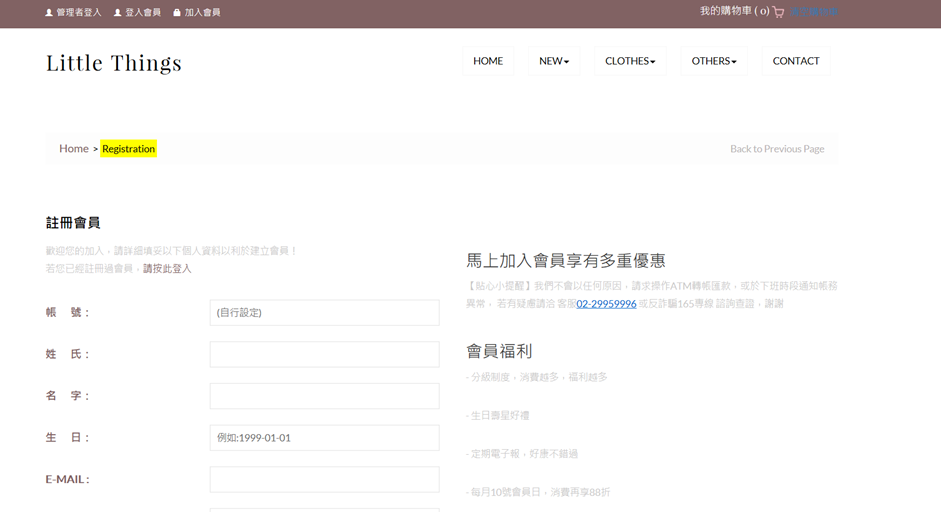The height and width of the screenshot is (512, 941).
Task: Click the 每月10號會員日 benefit line
Action: tap(538, 492)
